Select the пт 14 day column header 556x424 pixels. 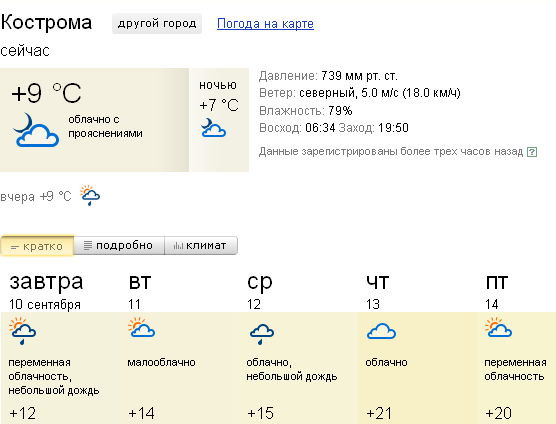496,292
